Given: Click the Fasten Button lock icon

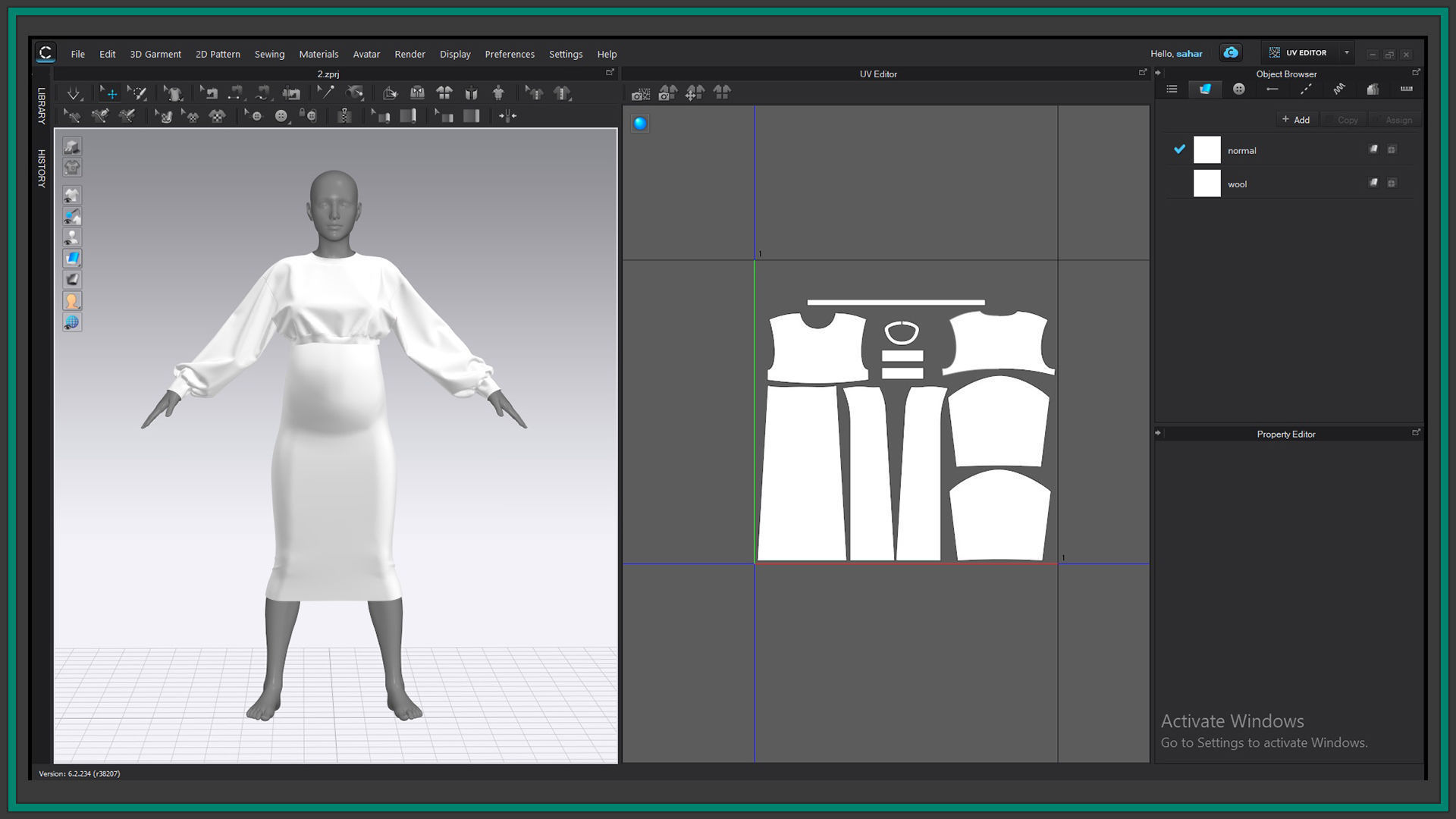Looking at the screenshot, I should (308, 116).
